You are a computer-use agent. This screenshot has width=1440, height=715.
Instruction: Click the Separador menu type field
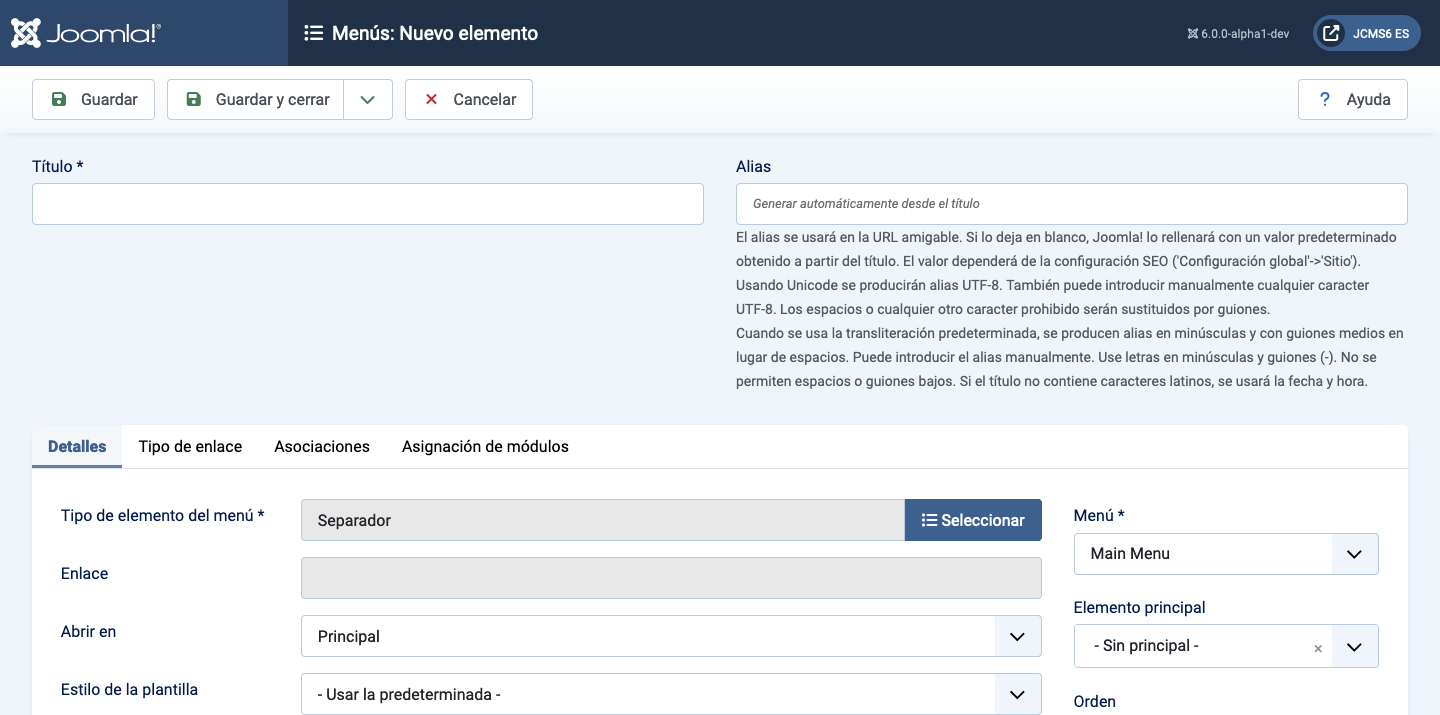[603, 520]
